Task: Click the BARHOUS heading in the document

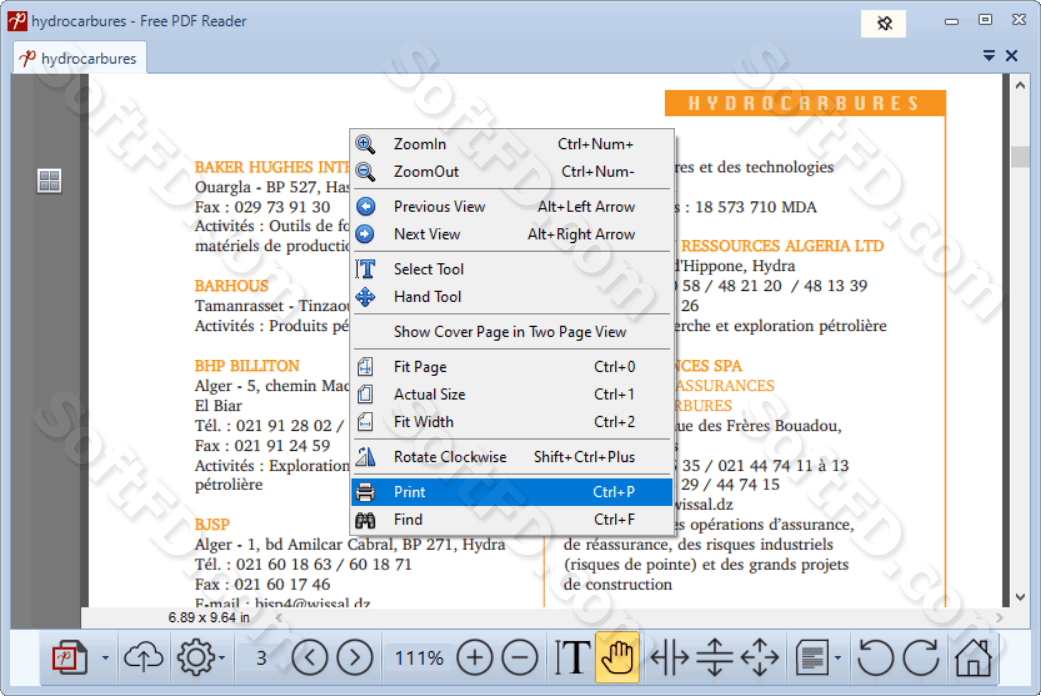Action: [231, 286]
